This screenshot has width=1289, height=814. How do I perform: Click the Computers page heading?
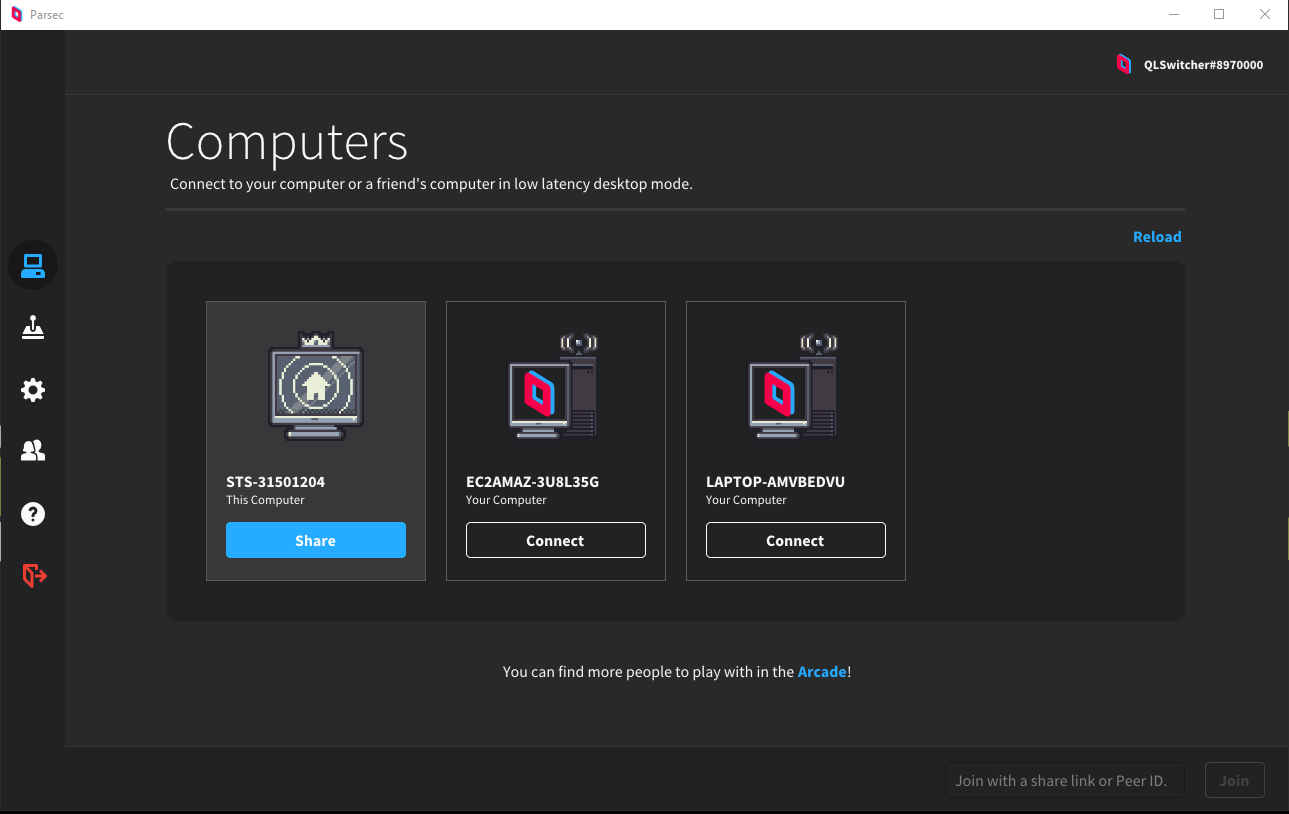tap(287, 142)
